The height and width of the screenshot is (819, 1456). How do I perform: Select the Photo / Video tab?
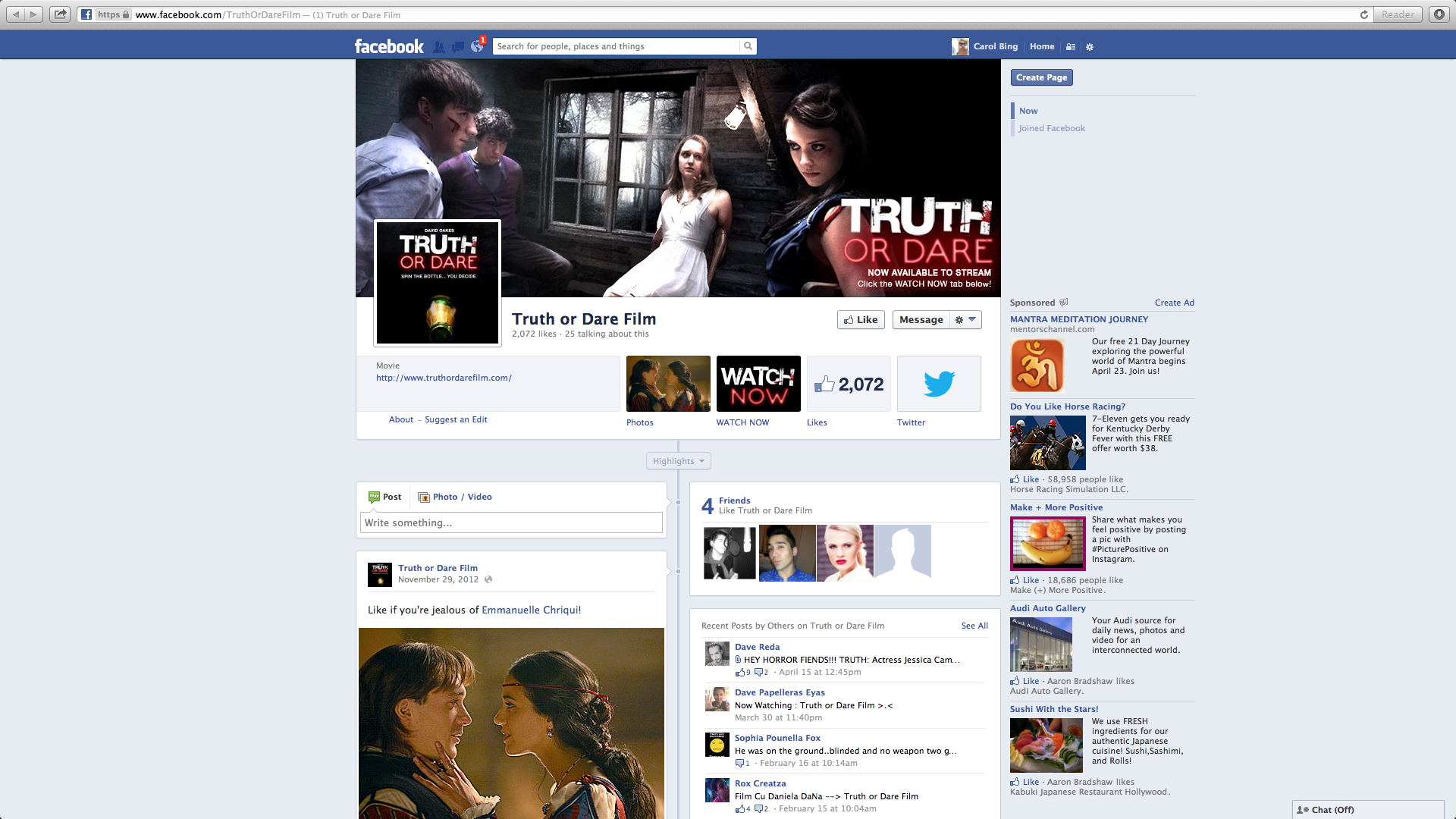pos(455,497)
